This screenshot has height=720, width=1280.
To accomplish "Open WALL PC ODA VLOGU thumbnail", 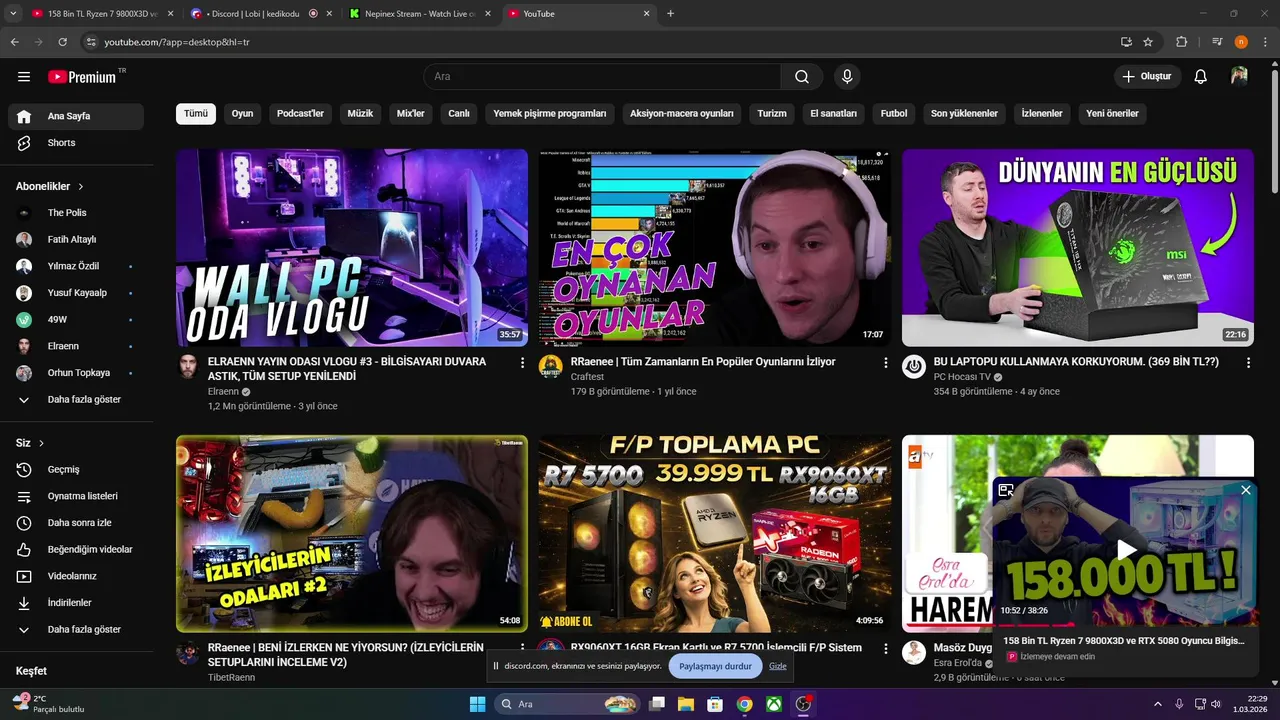I will 352,248.
